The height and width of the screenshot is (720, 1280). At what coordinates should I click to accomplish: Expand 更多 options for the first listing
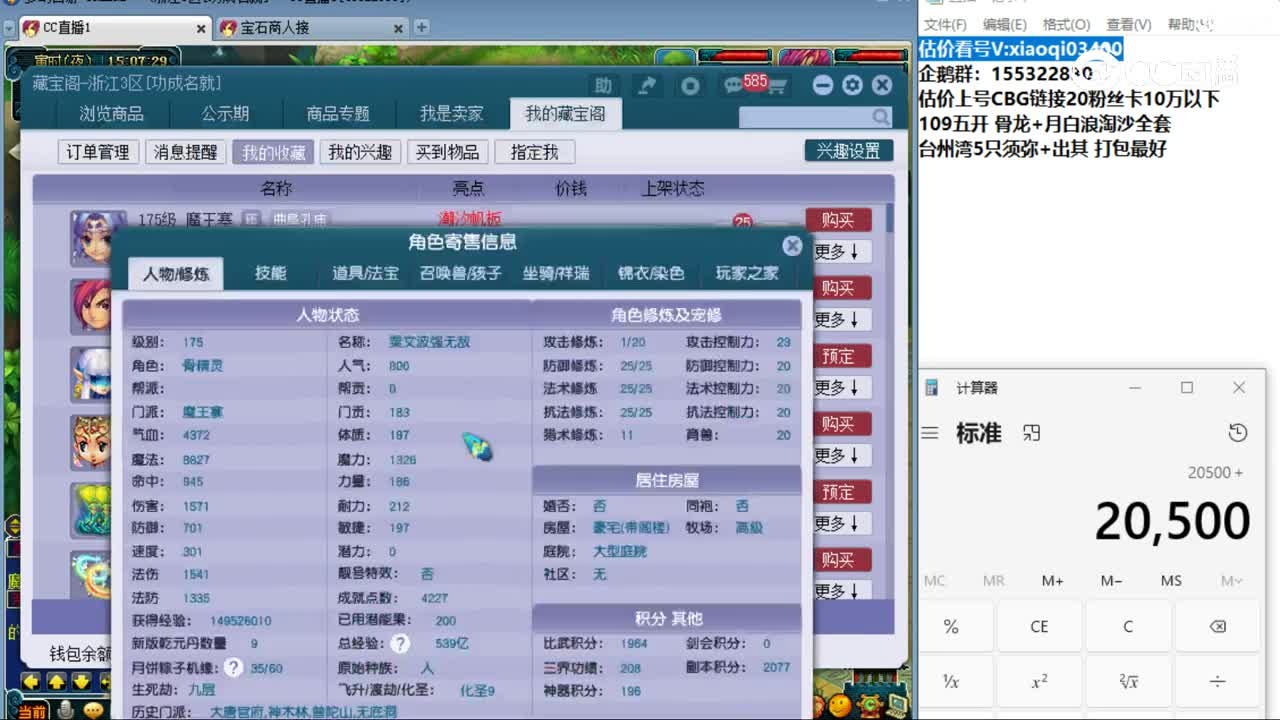838,252
